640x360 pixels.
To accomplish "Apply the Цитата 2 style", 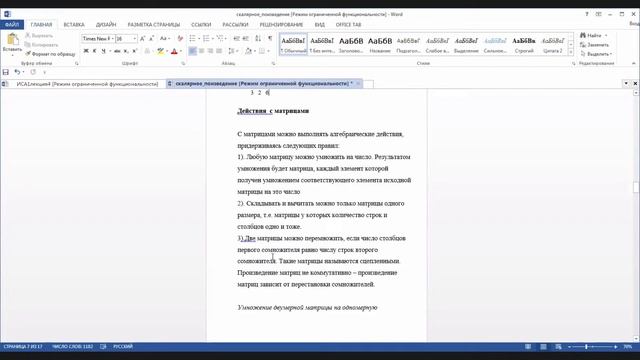I will [x=553, y=44].
